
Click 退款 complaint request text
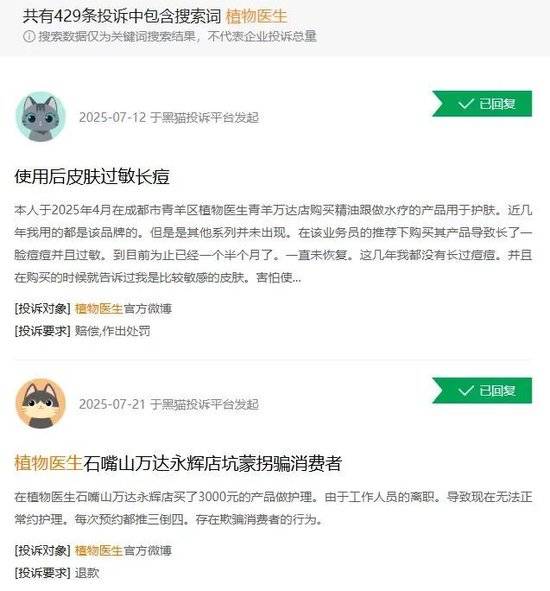[87, 573]
